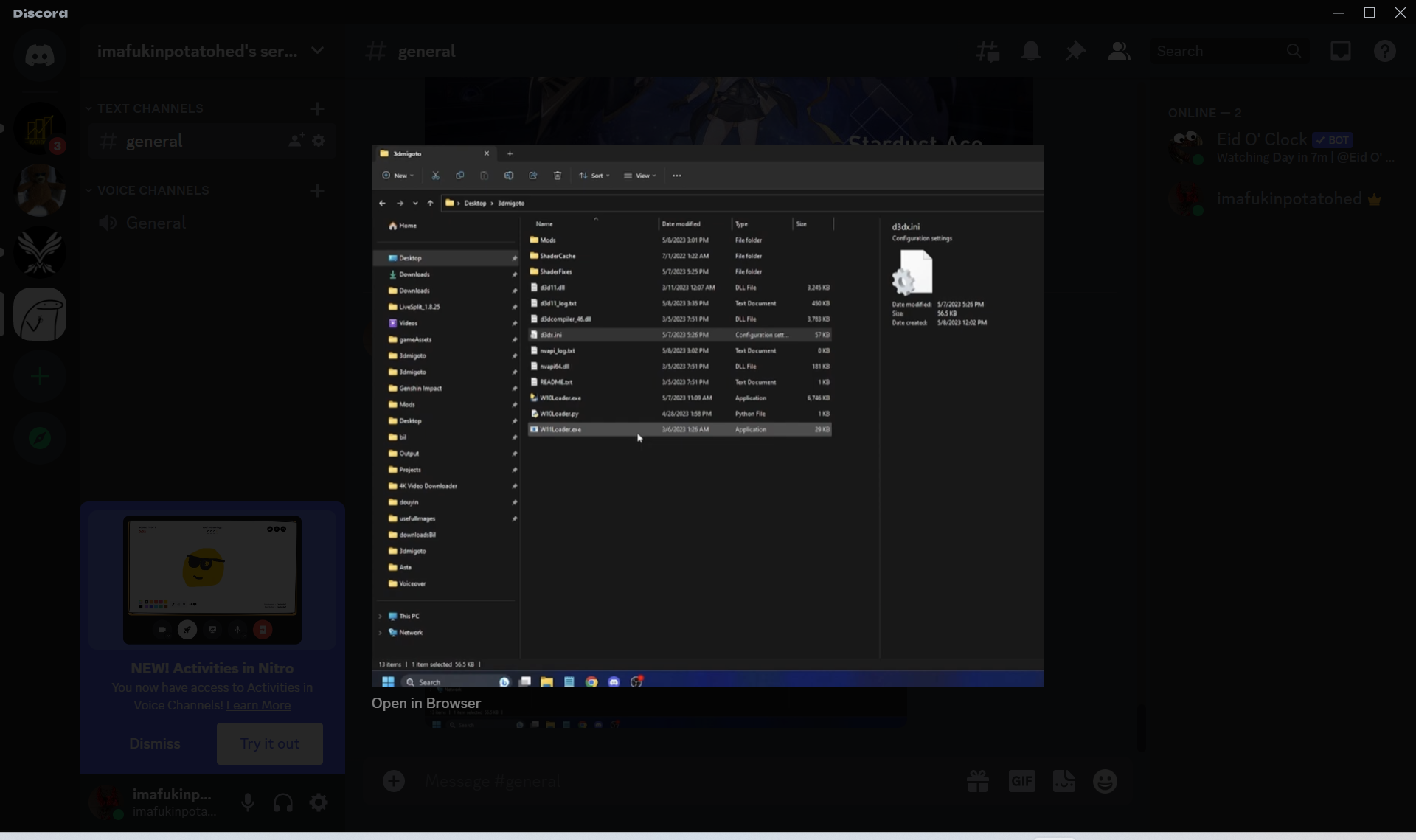1416x840 pixels.
Task: Open the notifications inbox bell icon
Action: (1030, 51)
